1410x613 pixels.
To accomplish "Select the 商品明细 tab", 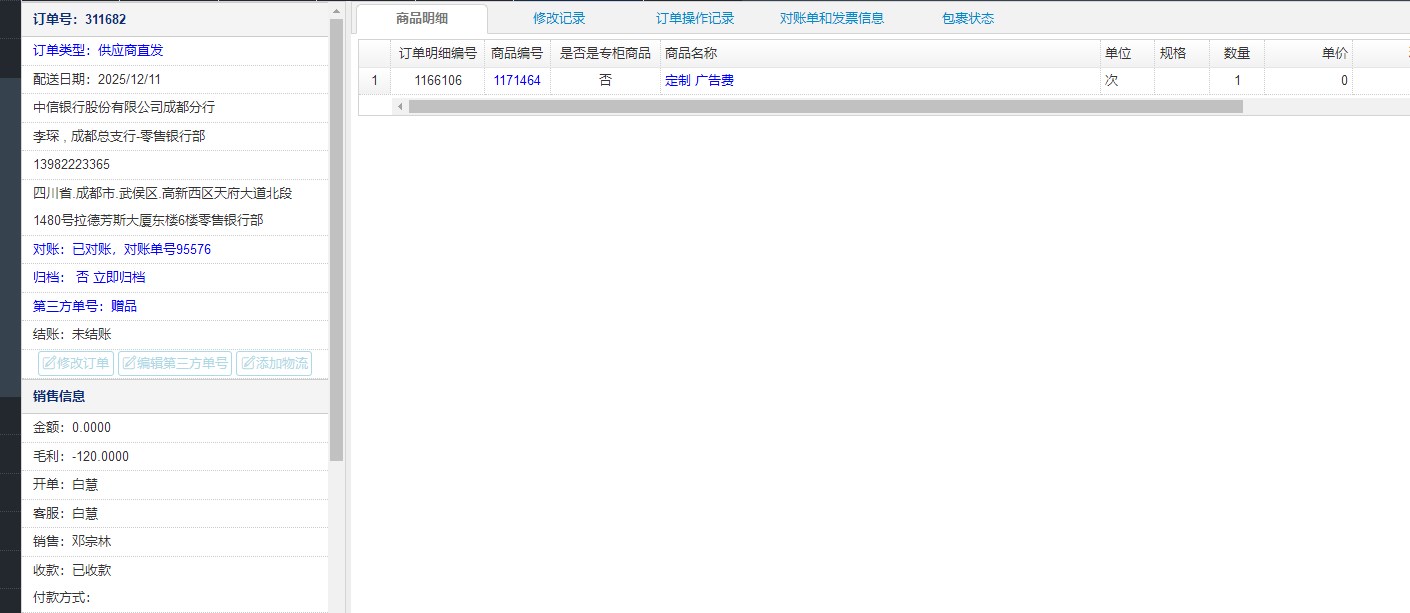I will click(422, 18).
